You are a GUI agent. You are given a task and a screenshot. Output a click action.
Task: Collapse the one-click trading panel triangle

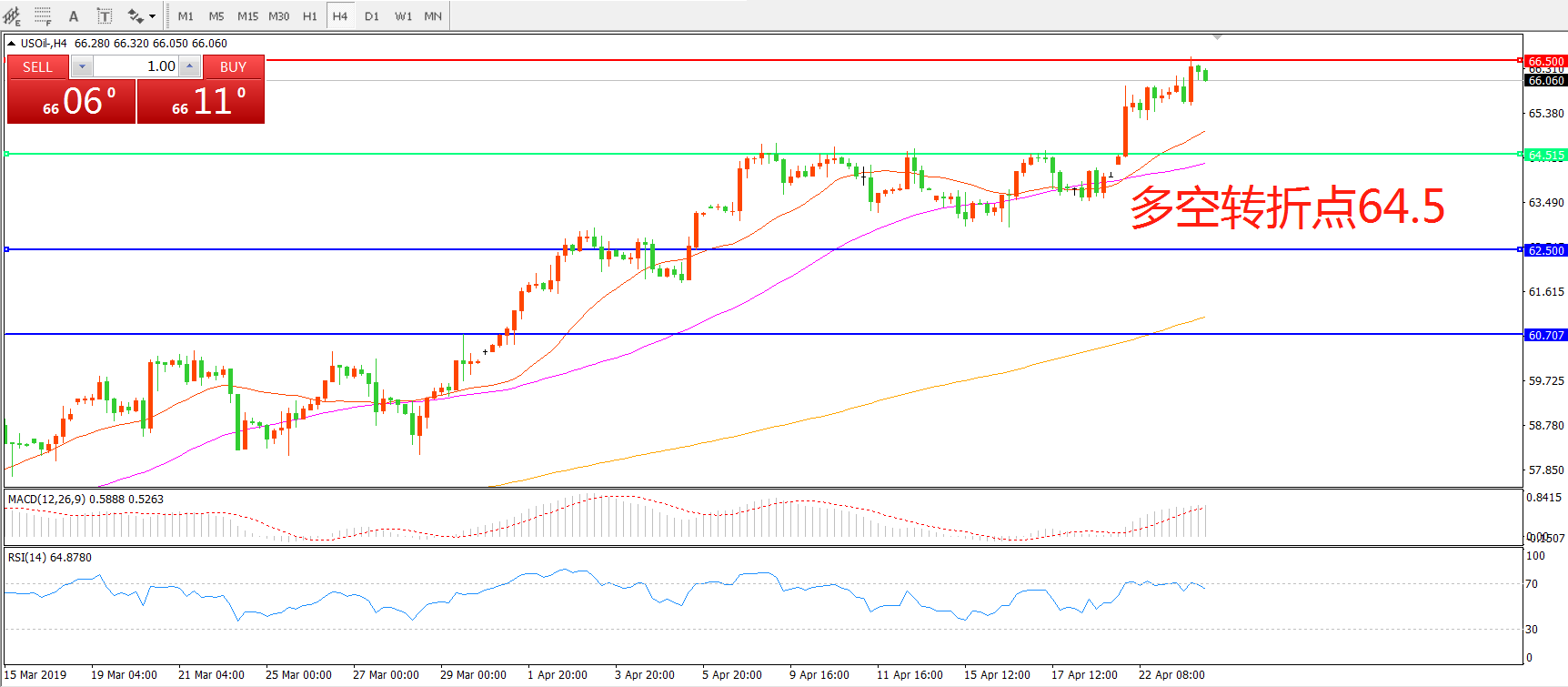(x=11, y=43)
